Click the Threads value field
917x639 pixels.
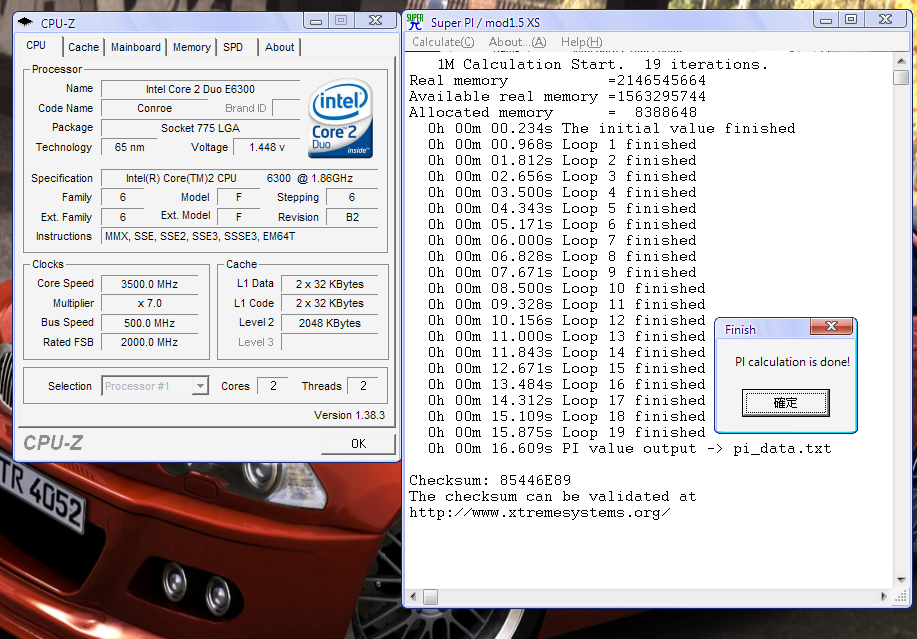tap(363, 386)
